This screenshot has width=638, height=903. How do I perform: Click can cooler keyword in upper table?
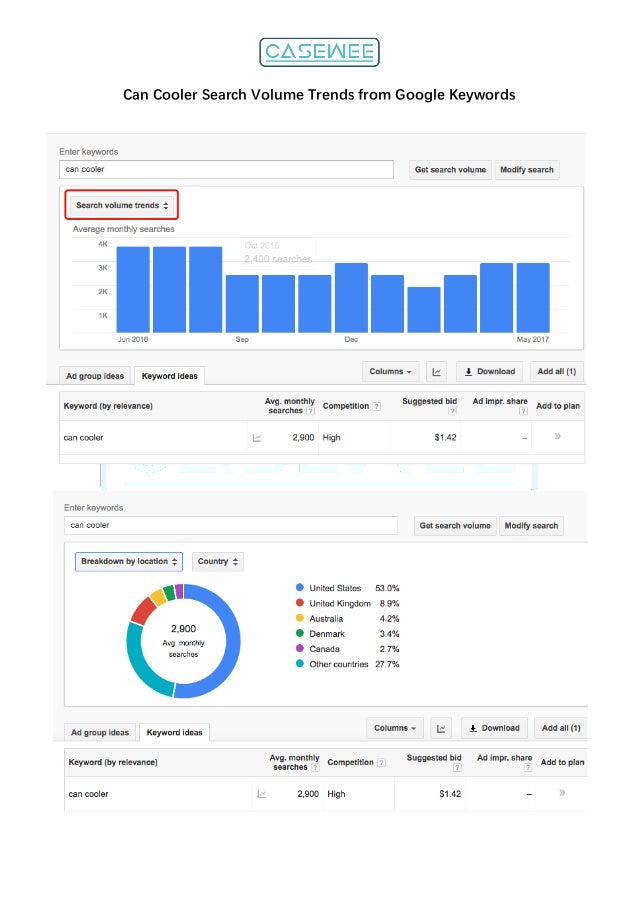coord(83,438)
